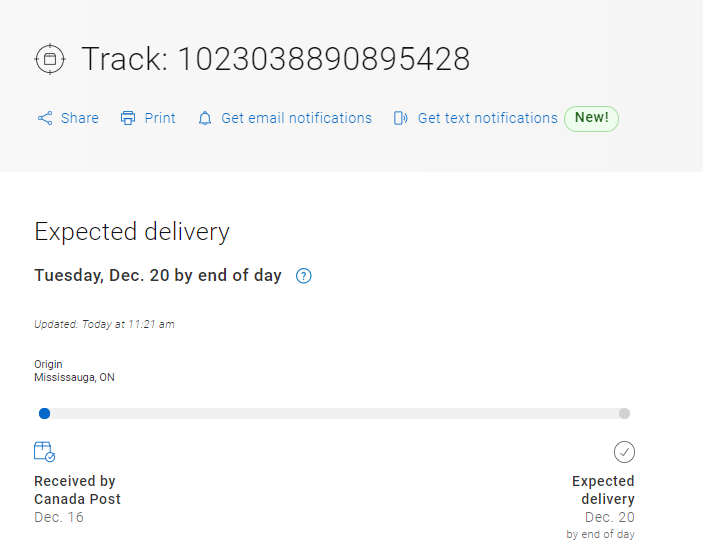703x559 pixels.
Task: Select Get email notifications
Action: (296, 118)
